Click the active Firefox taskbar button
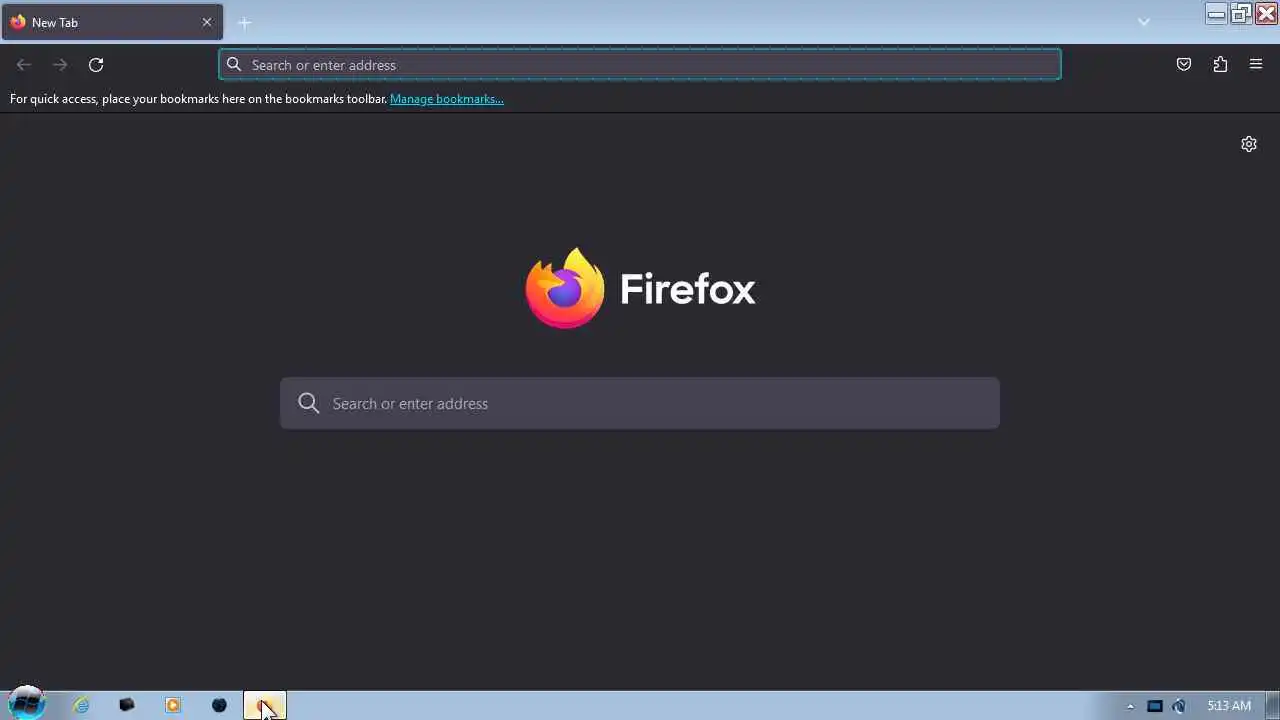1280x720 pixels. (265, 705)
